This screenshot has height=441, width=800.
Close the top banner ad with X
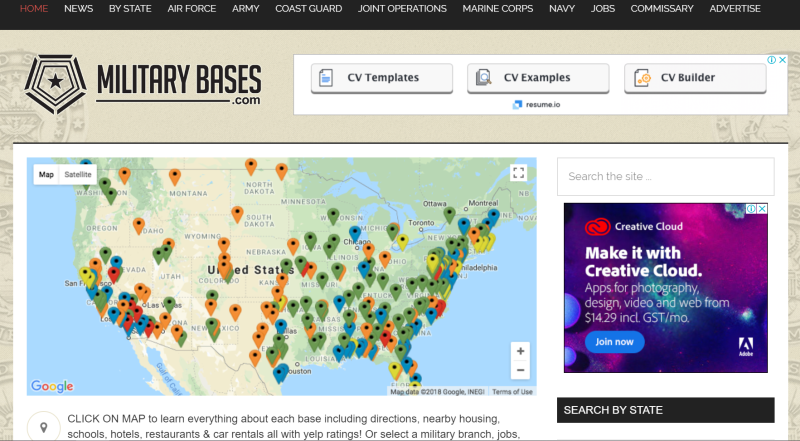(x=782, y=60)
